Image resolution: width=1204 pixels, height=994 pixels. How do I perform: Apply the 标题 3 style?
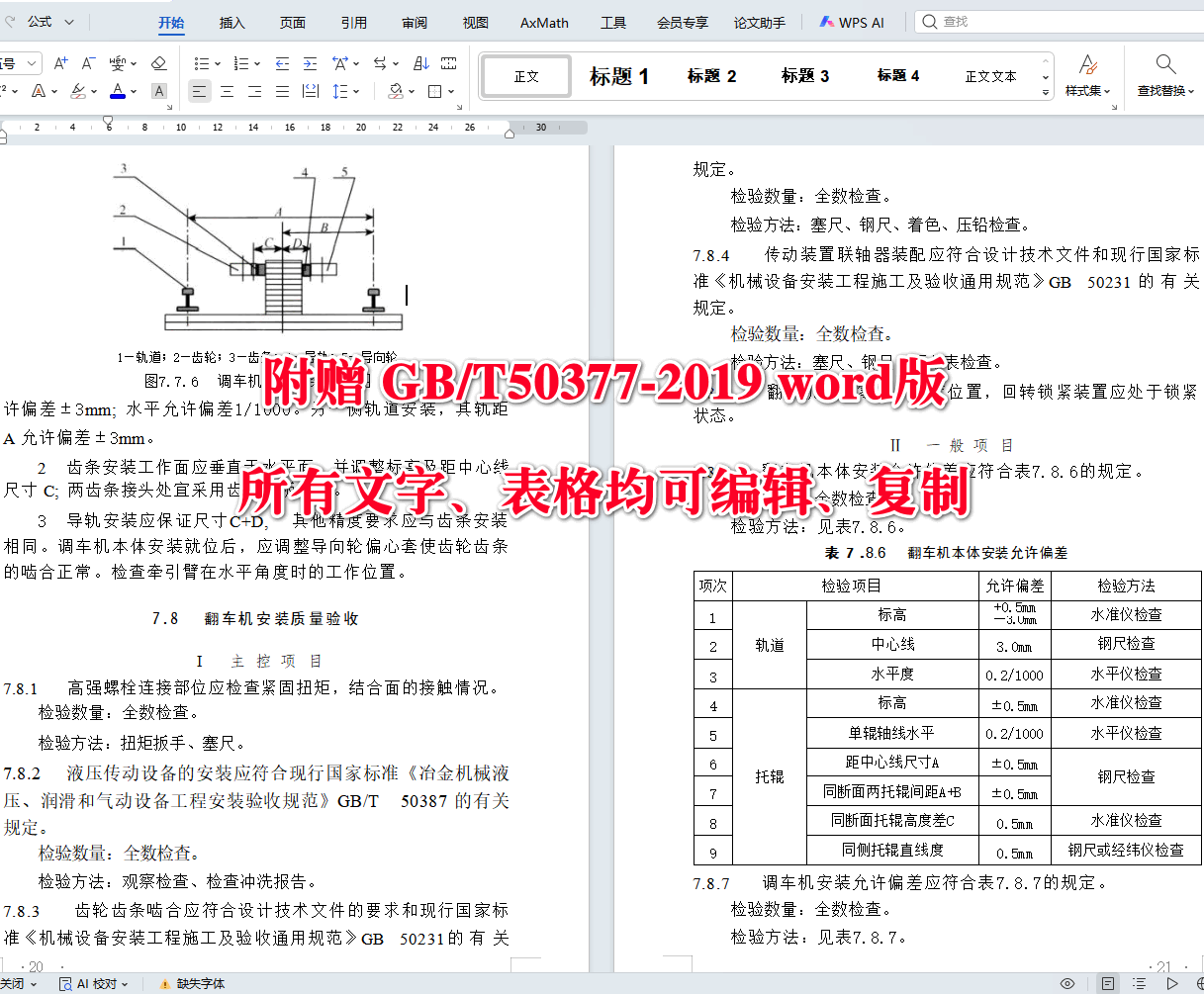tap(805, 76)
